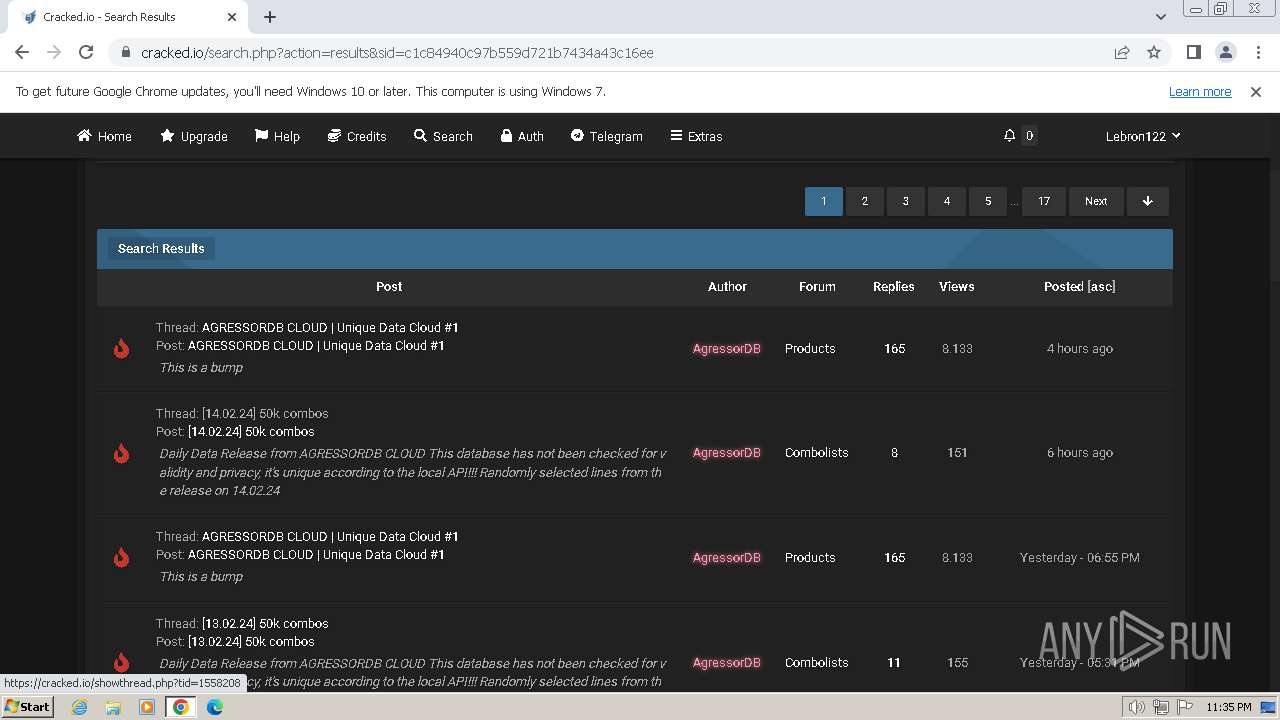Open the volume control tray icon
1280x720 pixels.
pos(1137,707)
